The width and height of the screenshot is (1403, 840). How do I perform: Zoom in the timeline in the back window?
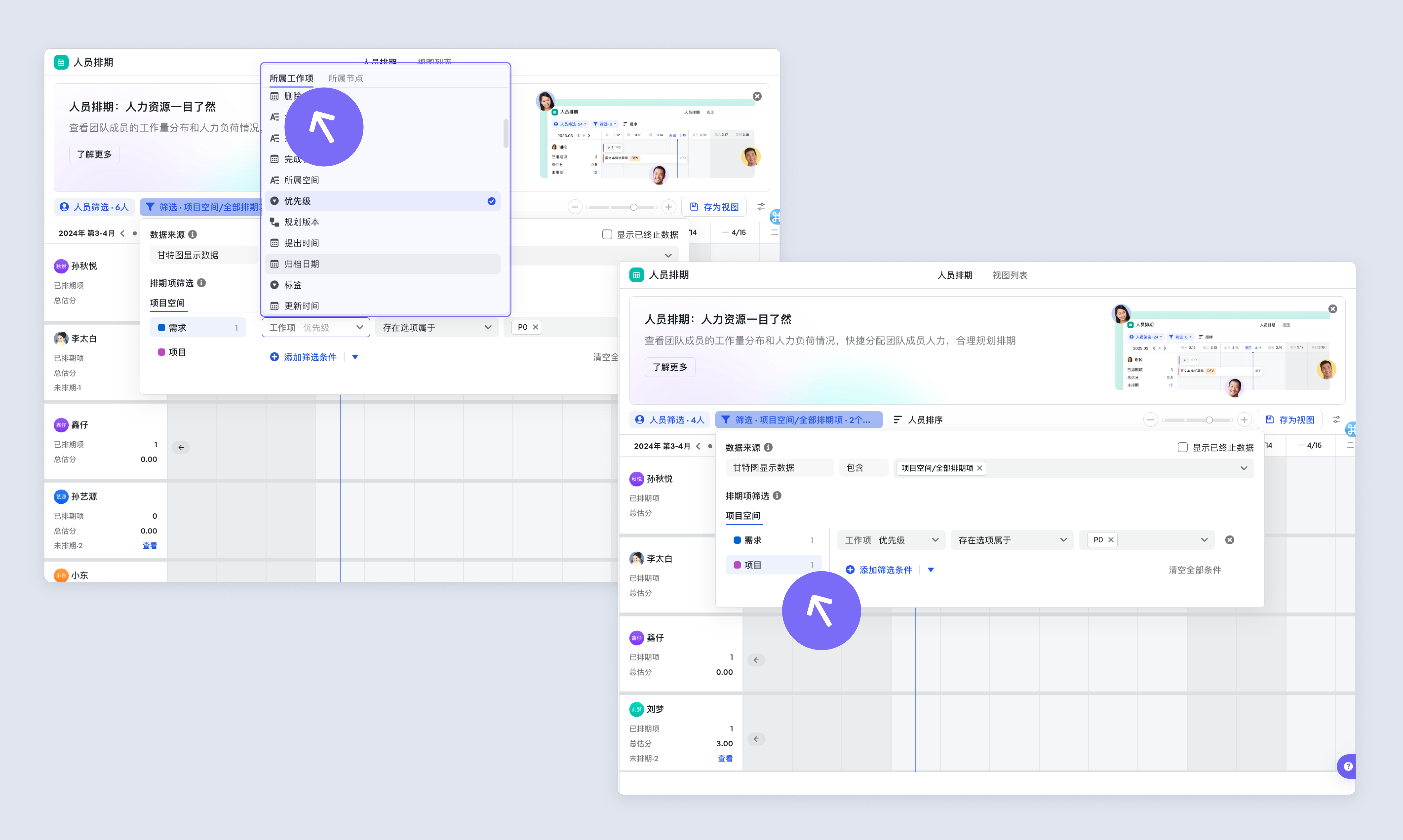coord(669,207)
